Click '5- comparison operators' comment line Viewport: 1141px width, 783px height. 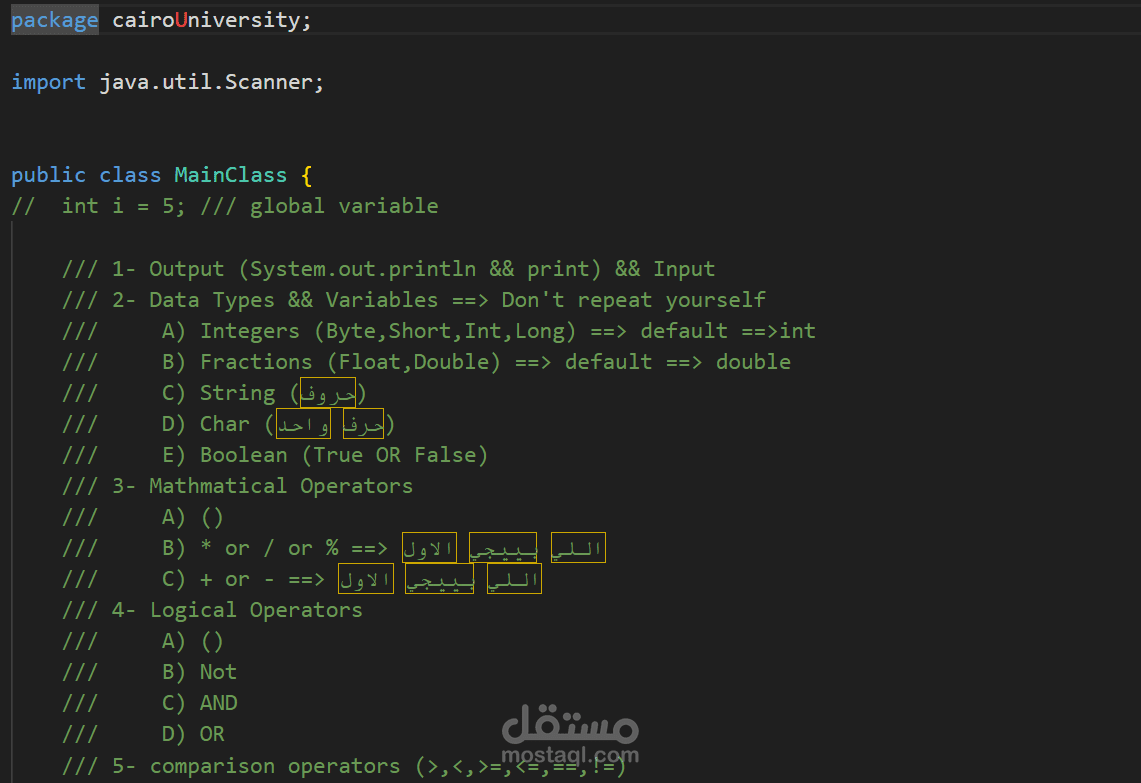[343, 766]
